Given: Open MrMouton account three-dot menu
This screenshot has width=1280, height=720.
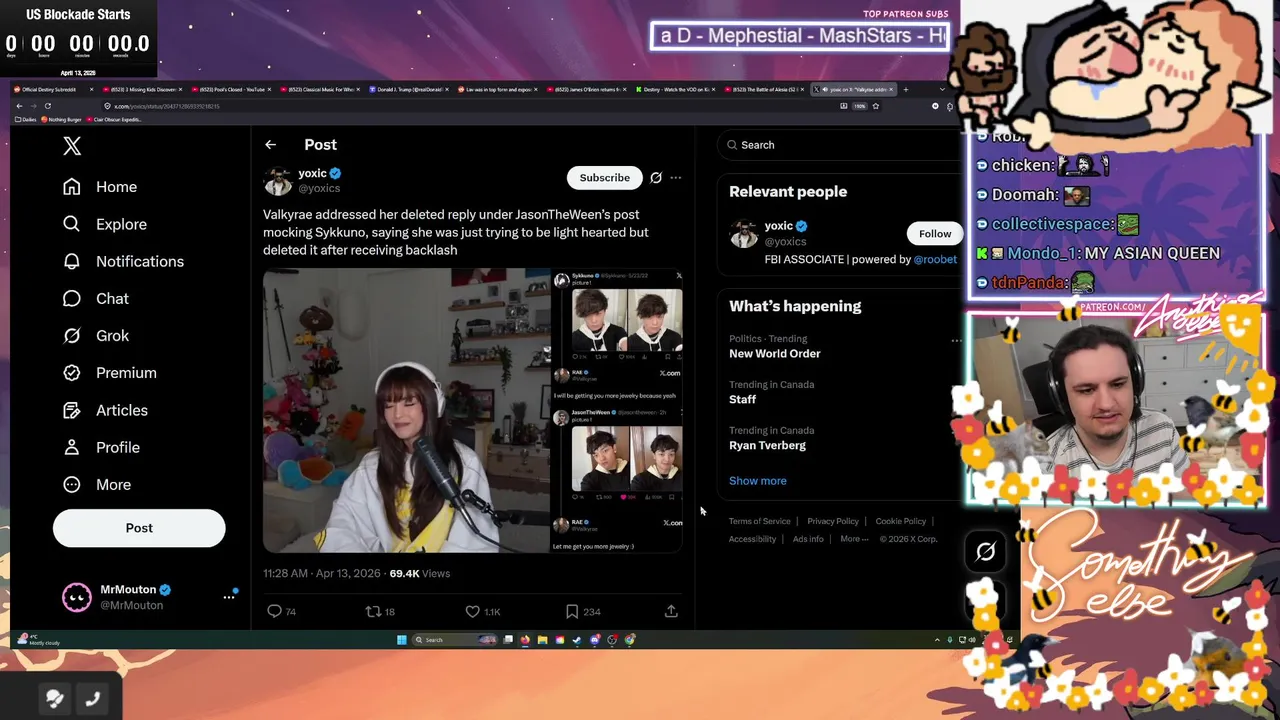Looking at the screenshot, I should [229, 597].
